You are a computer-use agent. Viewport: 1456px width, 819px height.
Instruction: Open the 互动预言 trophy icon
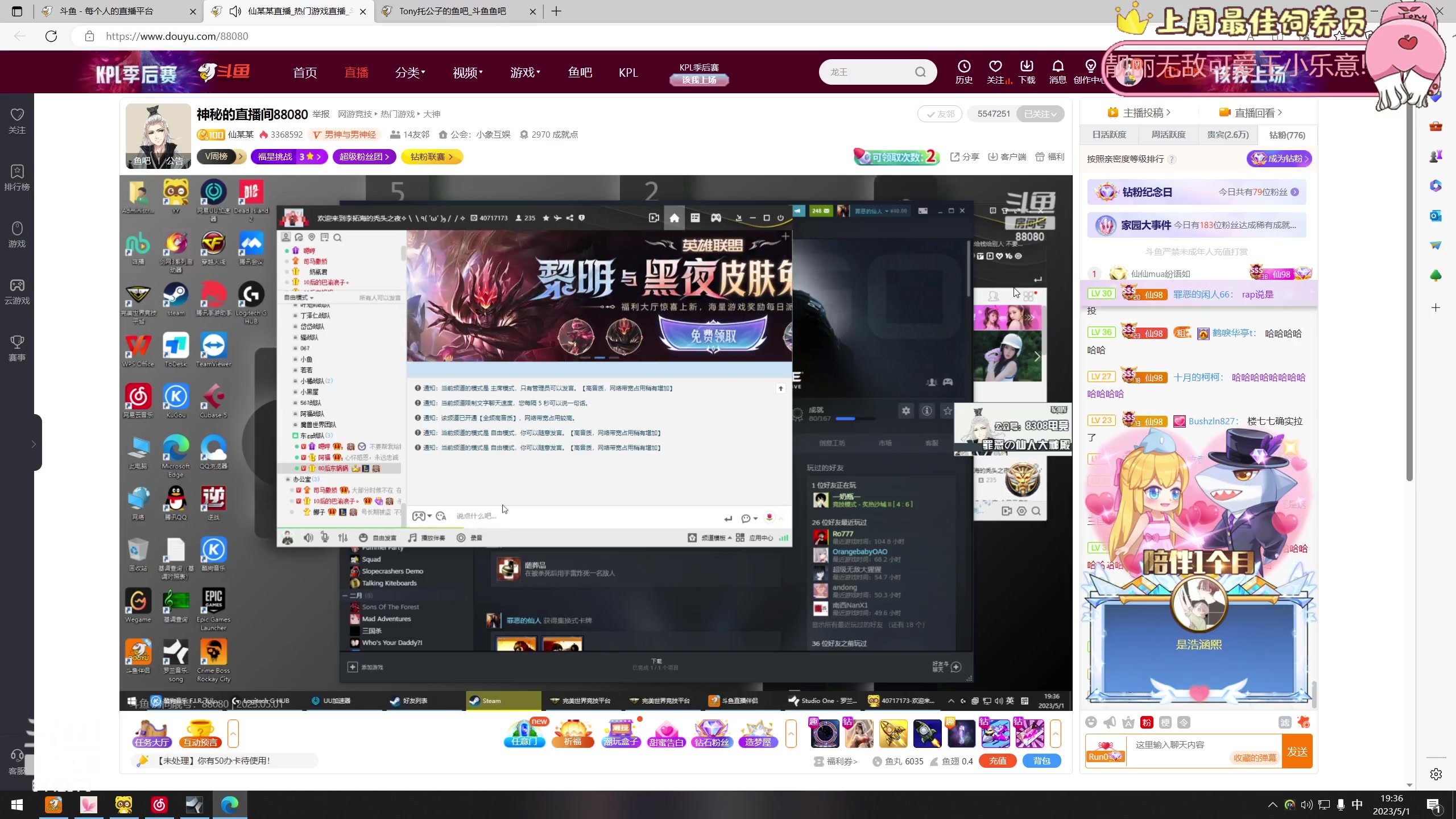point(200,734)
